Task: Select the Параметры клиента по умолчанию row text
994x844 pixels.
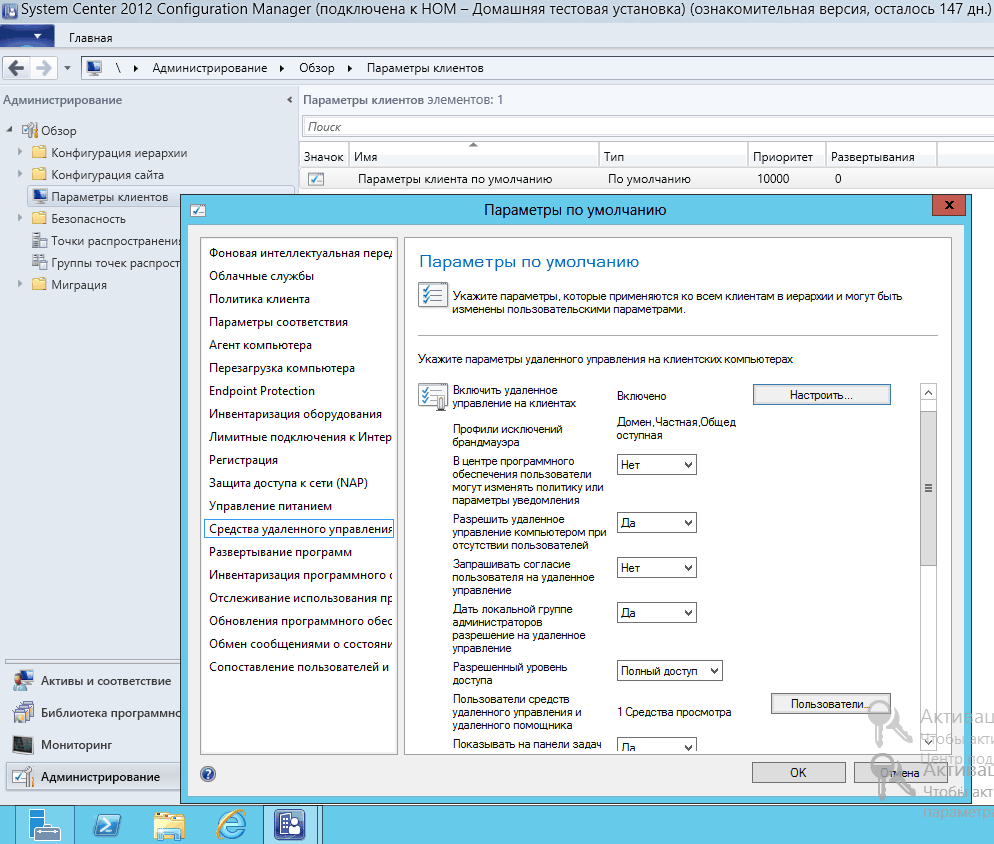Action: (x=455, y=179)
